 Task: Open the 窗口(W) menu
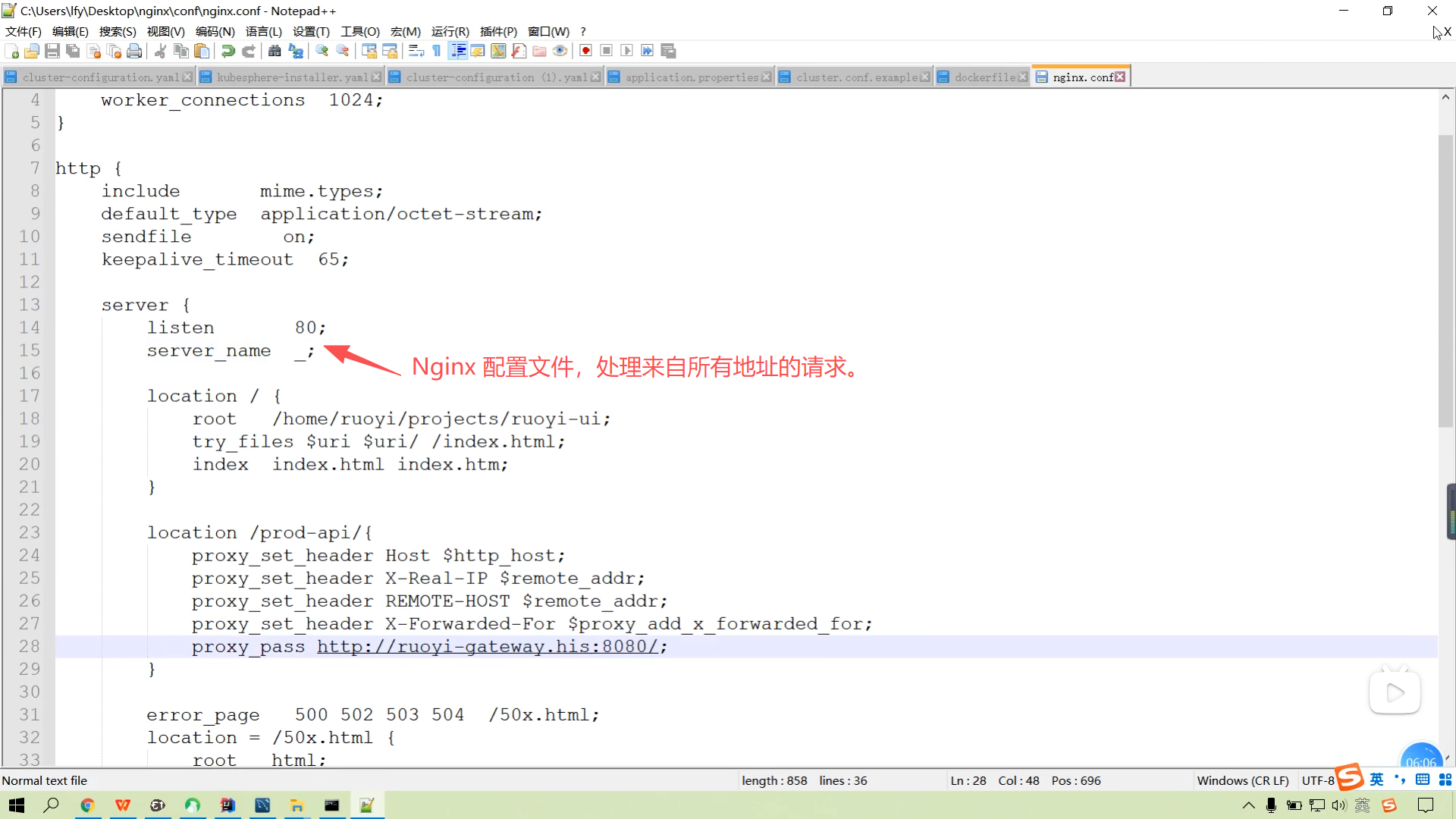click(x=548, y=31)
